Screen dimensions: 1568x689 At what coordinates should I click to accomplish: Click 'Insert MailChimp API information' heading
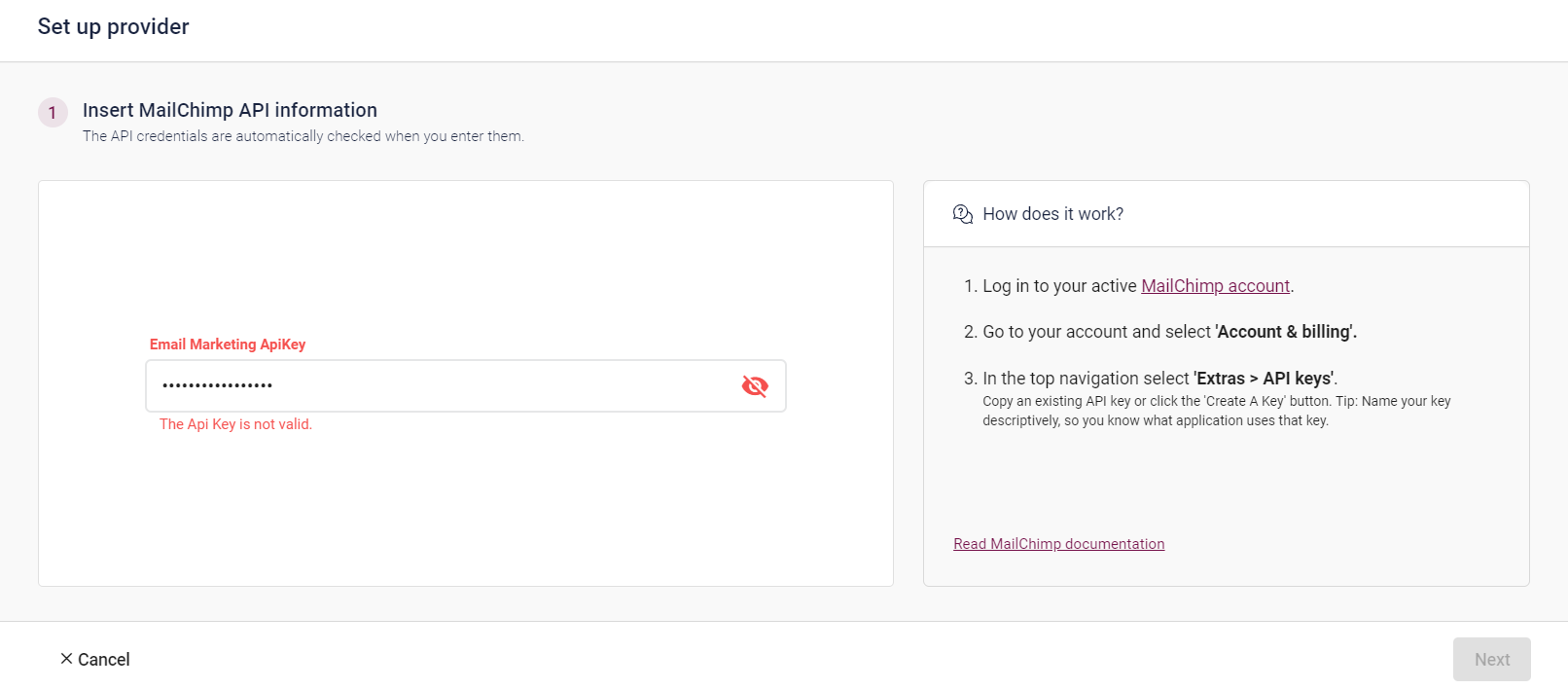pos(230,110)
